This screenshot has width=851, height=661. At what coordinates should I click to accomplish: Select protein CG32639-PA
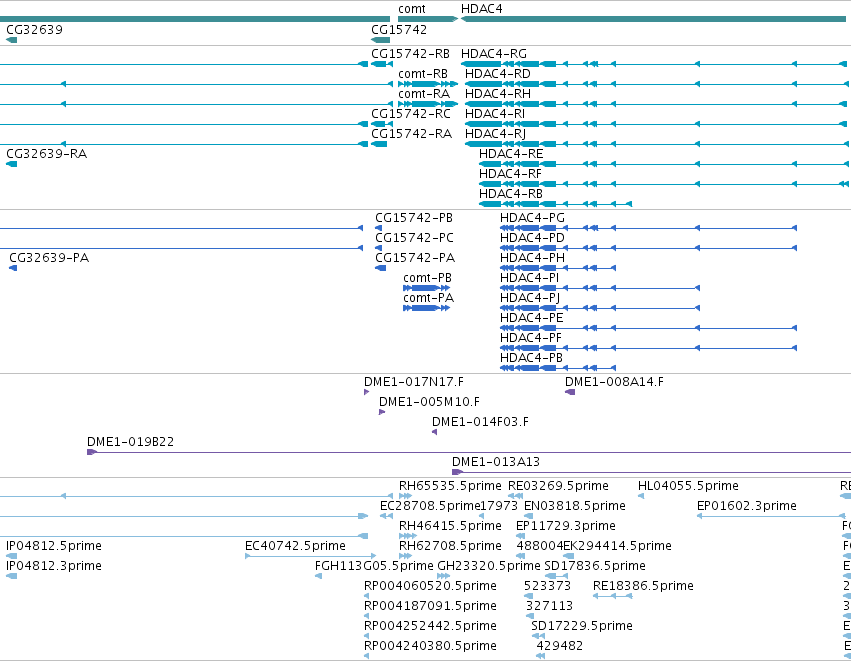coord(49,258)
